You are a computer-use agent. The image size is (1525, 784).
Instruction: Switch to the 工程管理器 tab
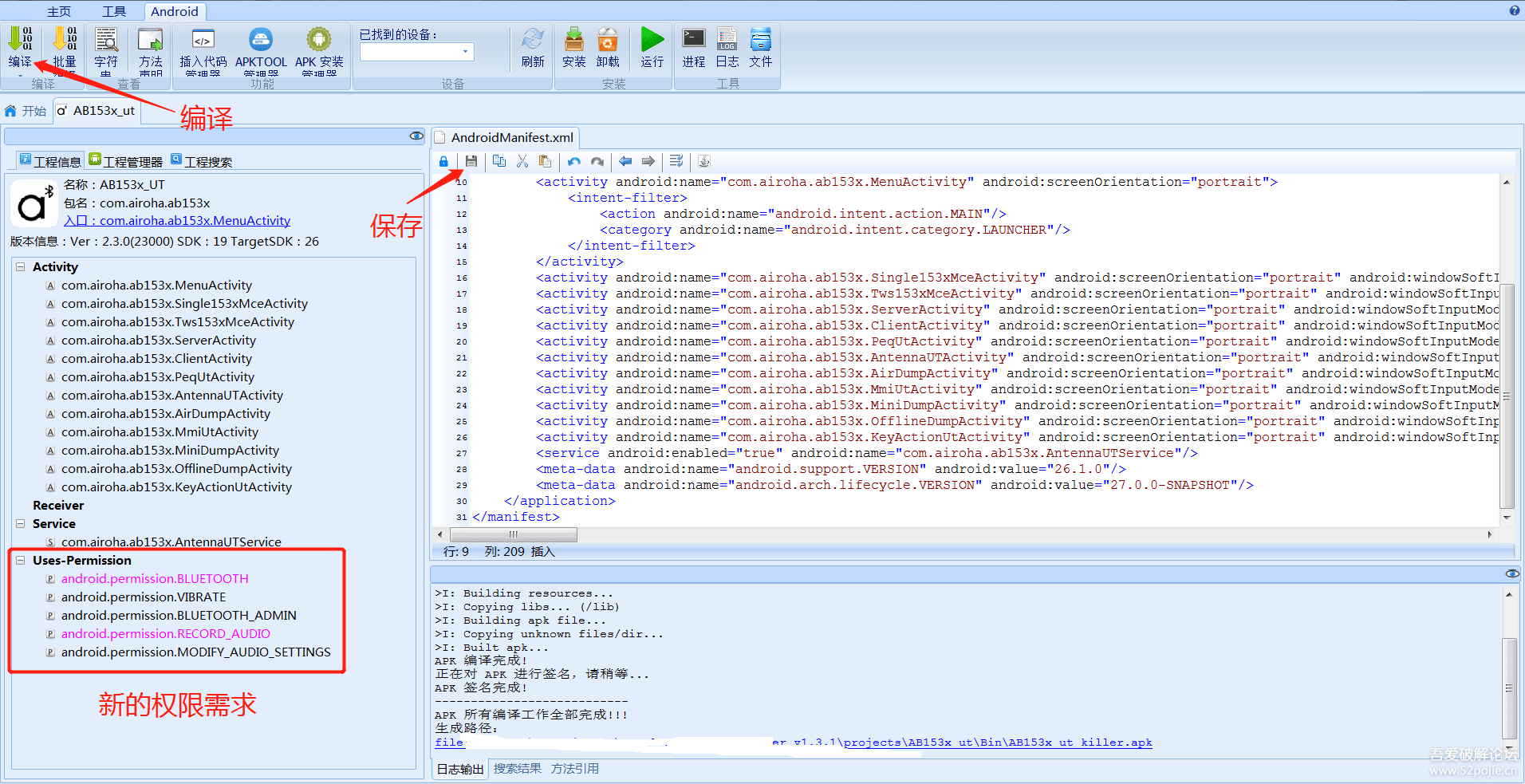[x=126, y=161]
